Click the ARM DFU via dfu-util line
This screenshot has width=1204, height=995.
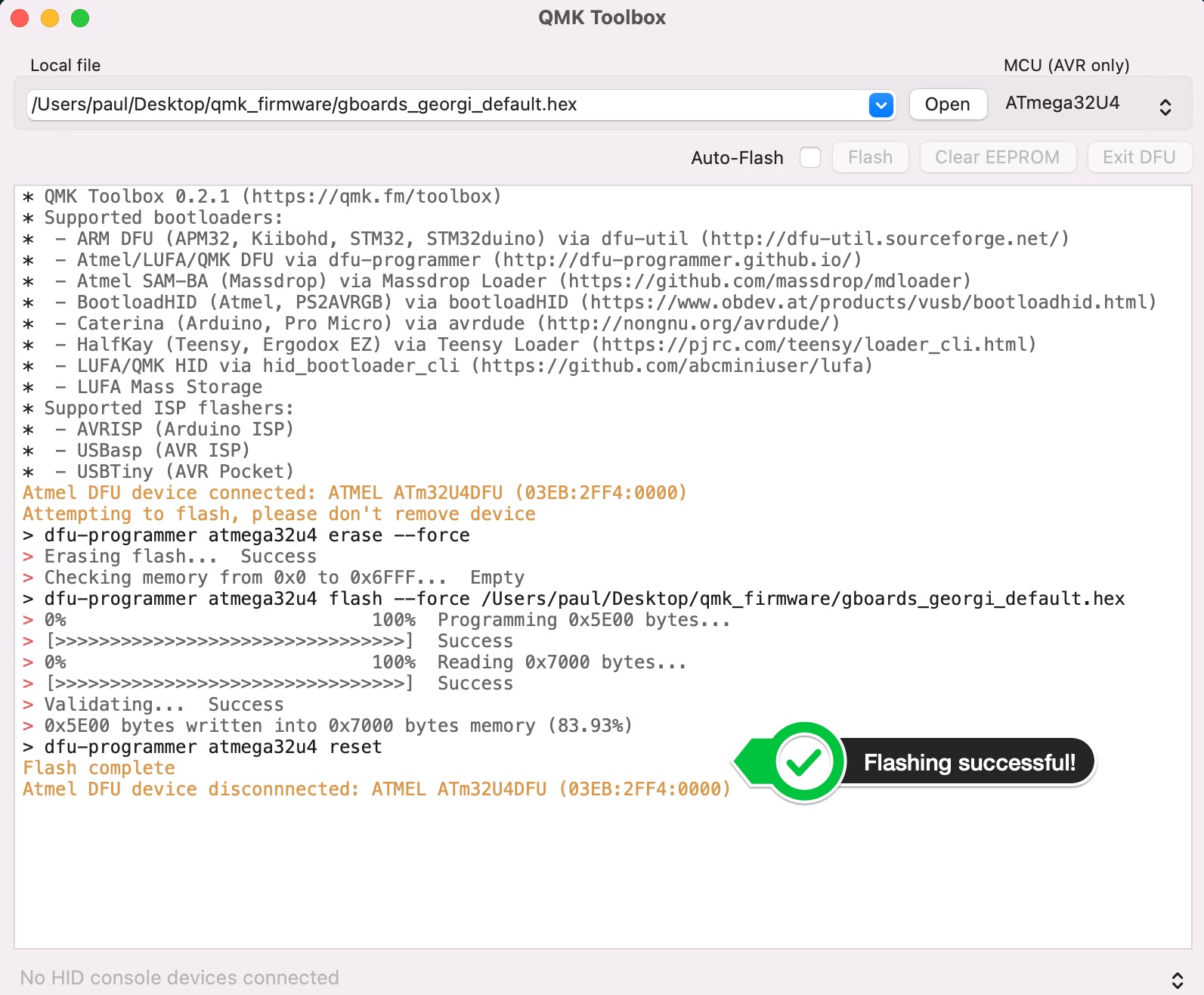click(546, 239)
